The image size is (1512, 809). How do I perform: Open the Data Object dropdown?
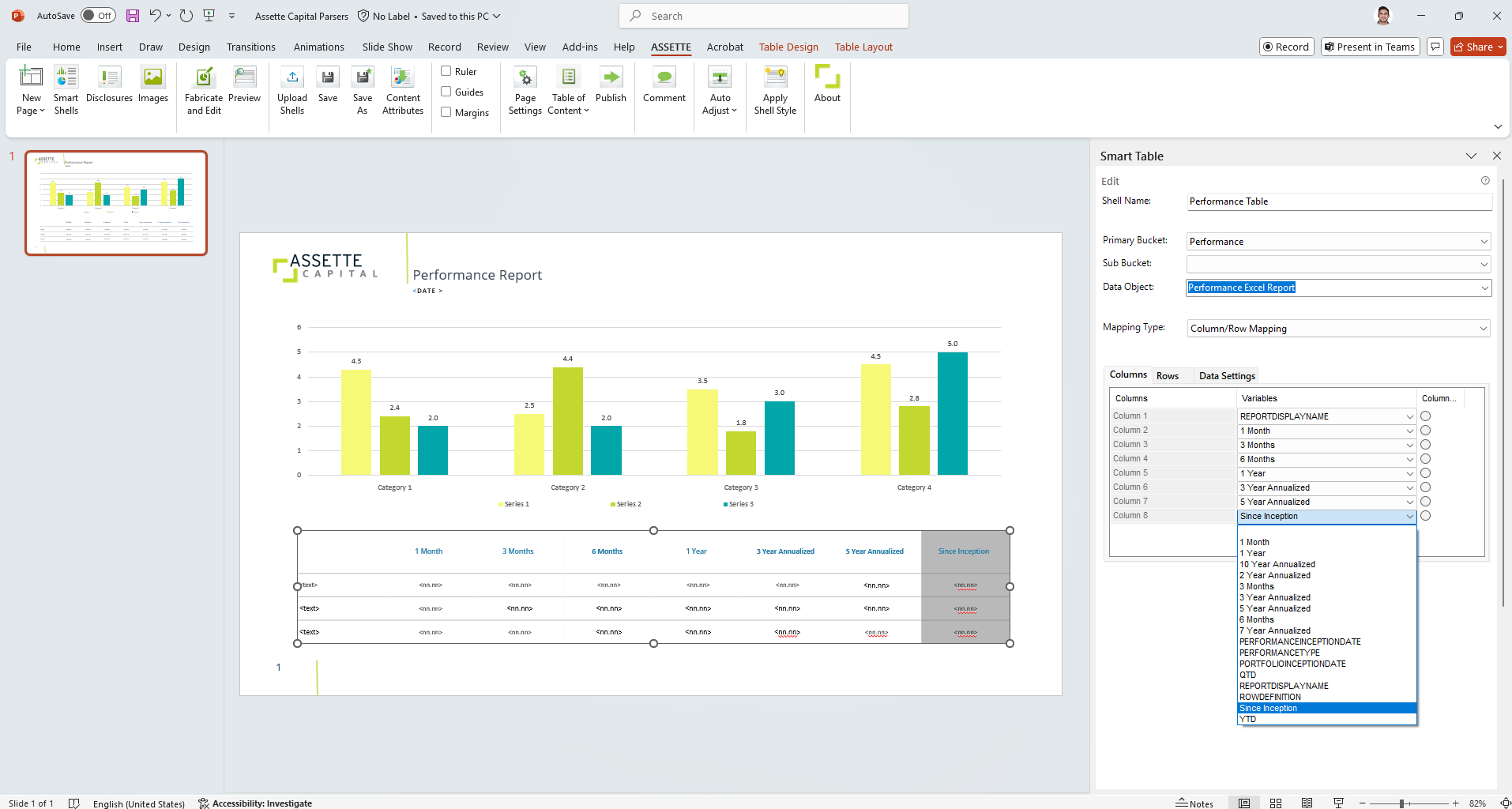[x=1484, y=288]
